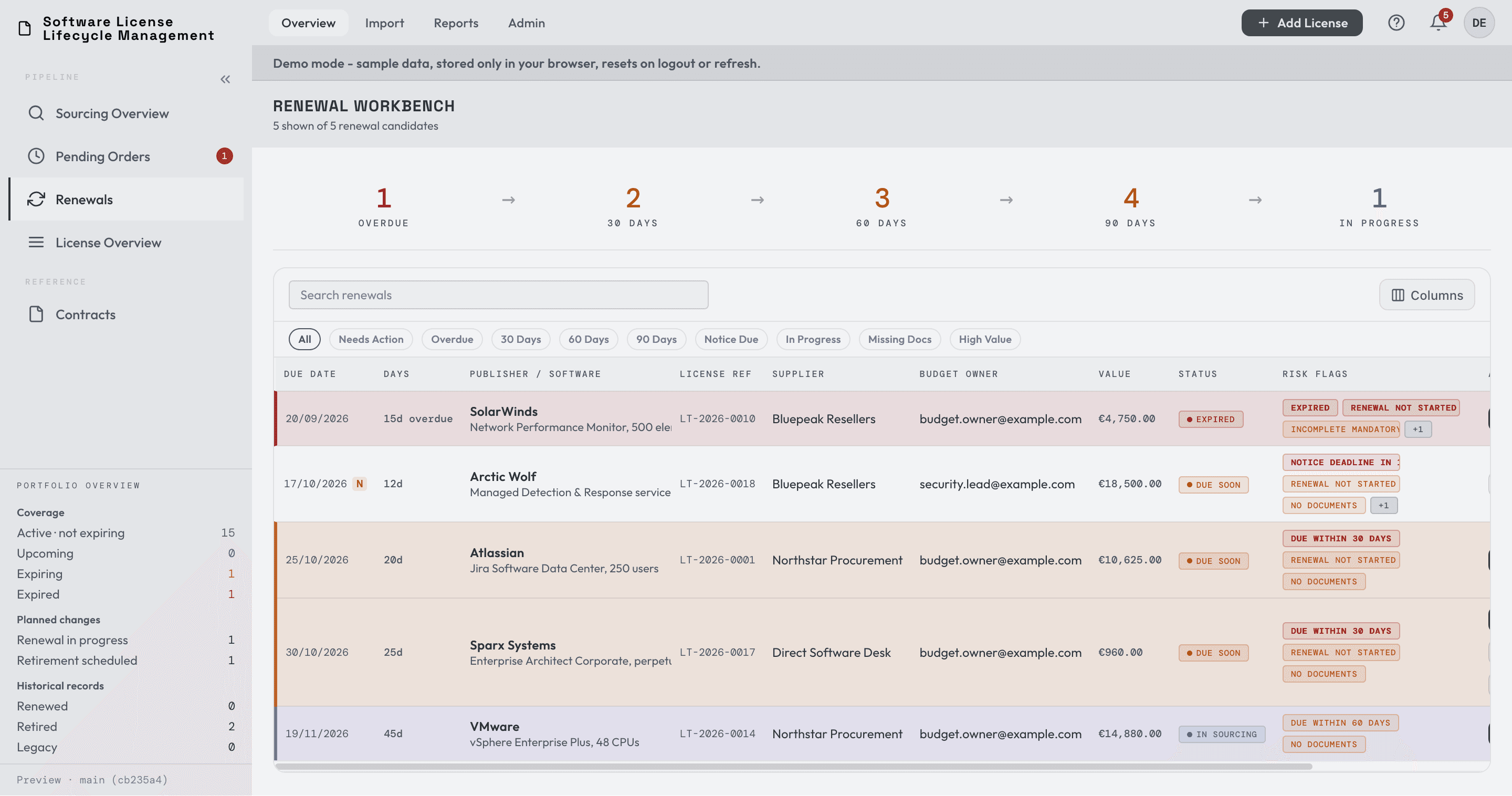Open the DE user avatar menu
This screenshot has width=1512, height=796.
pyautogui.click(x=1479, y=23)
